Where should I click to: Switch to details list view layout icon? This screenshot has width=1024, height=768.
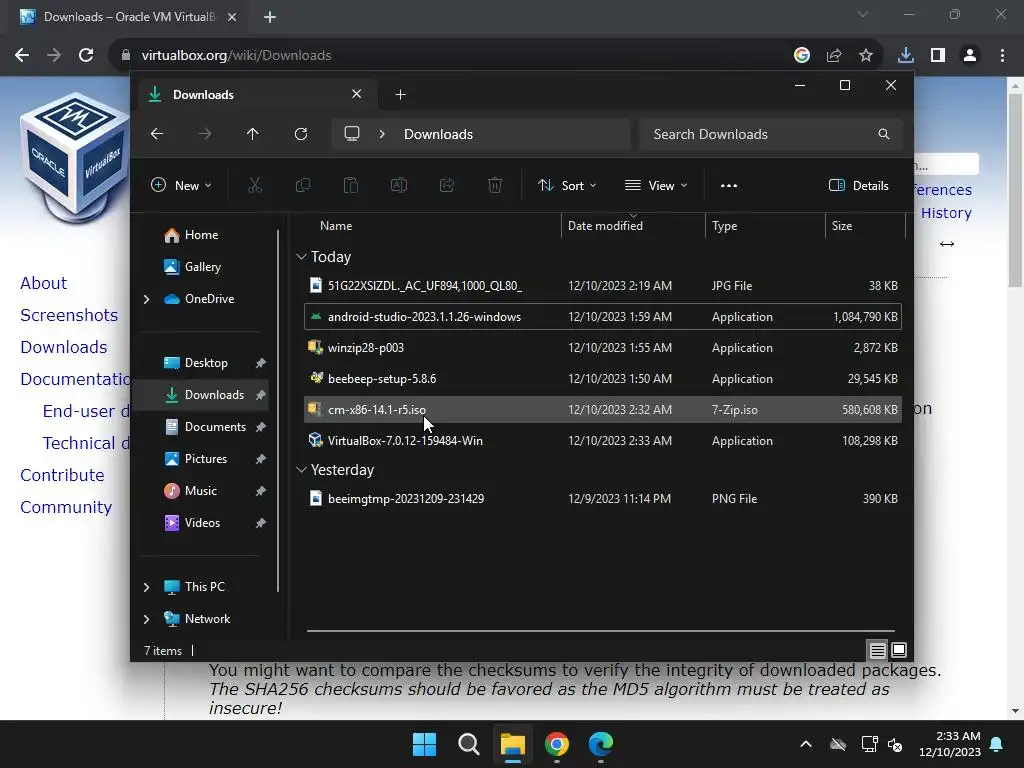(877, 650)
